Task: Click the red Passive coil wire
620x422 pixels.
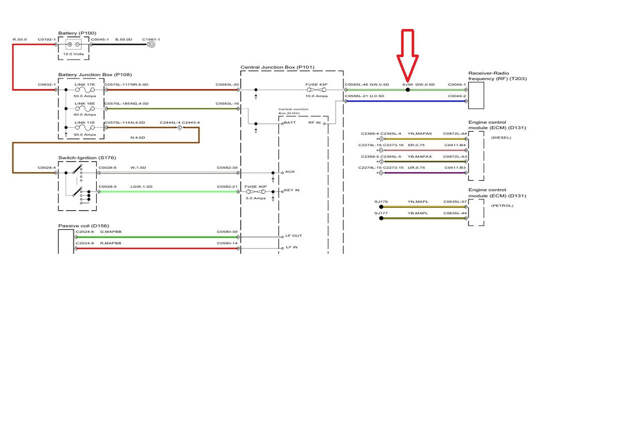Action: coord(157,249)
